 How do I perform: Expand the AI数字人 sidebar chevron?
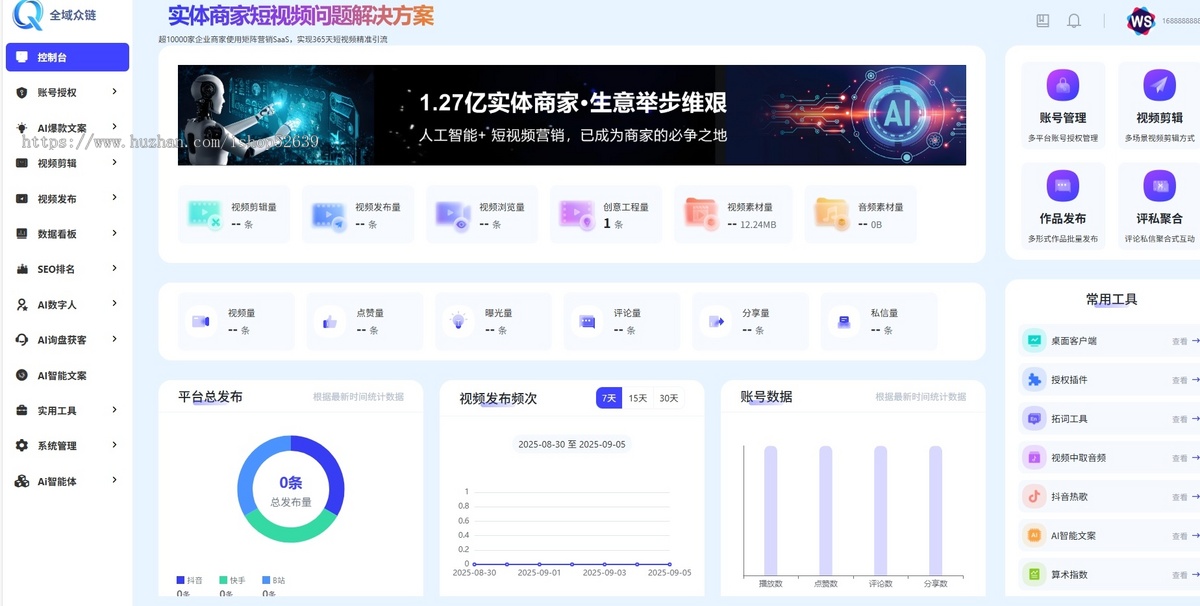pyautogui.click(x=115, y=304)
